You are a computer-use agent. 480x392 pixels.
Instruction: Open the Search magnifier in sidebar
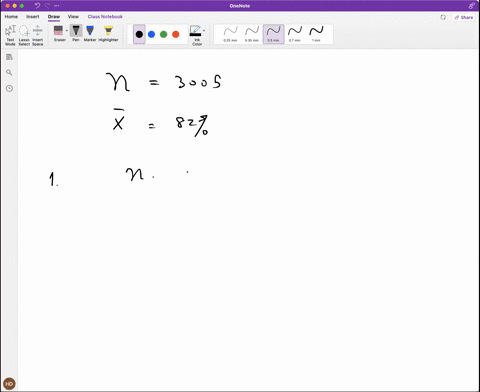9,73
